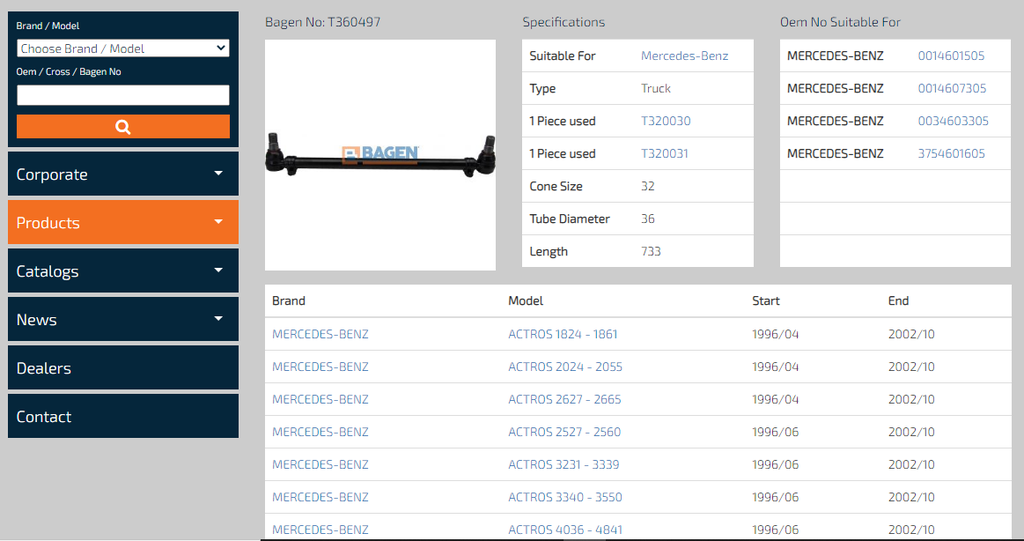Select the Tube Diameter value 36

point(647,219)
